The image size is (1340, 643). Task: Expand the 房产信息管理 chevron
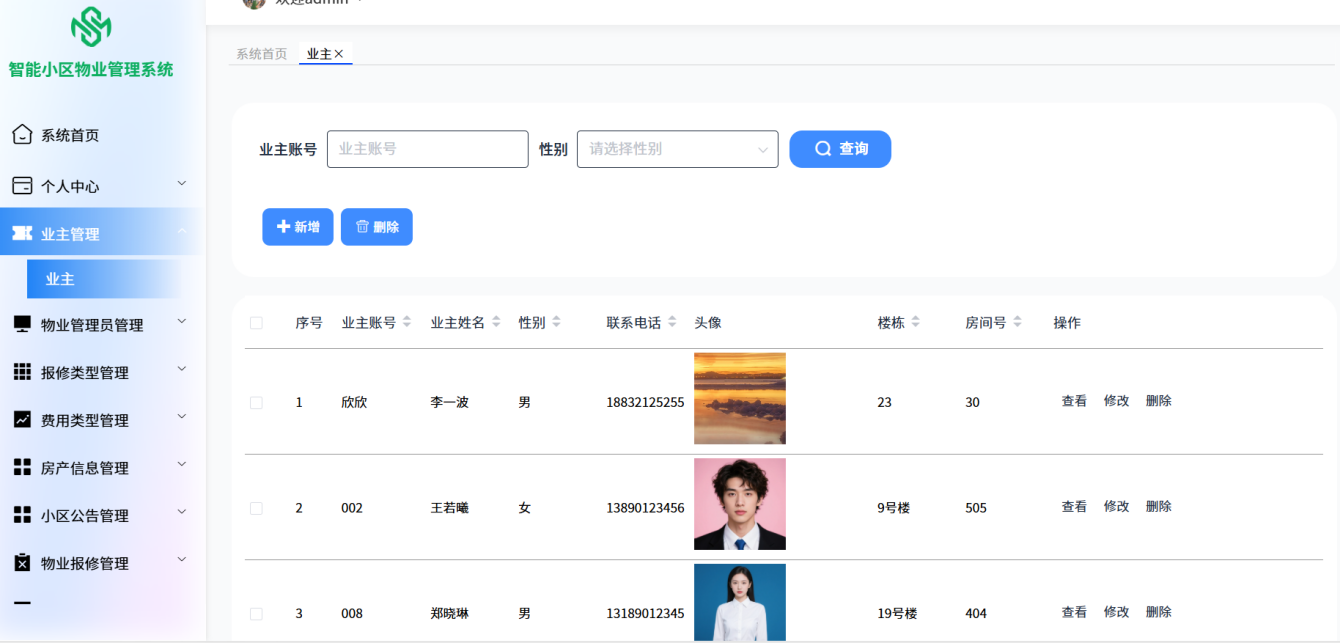tap(182, 464)
